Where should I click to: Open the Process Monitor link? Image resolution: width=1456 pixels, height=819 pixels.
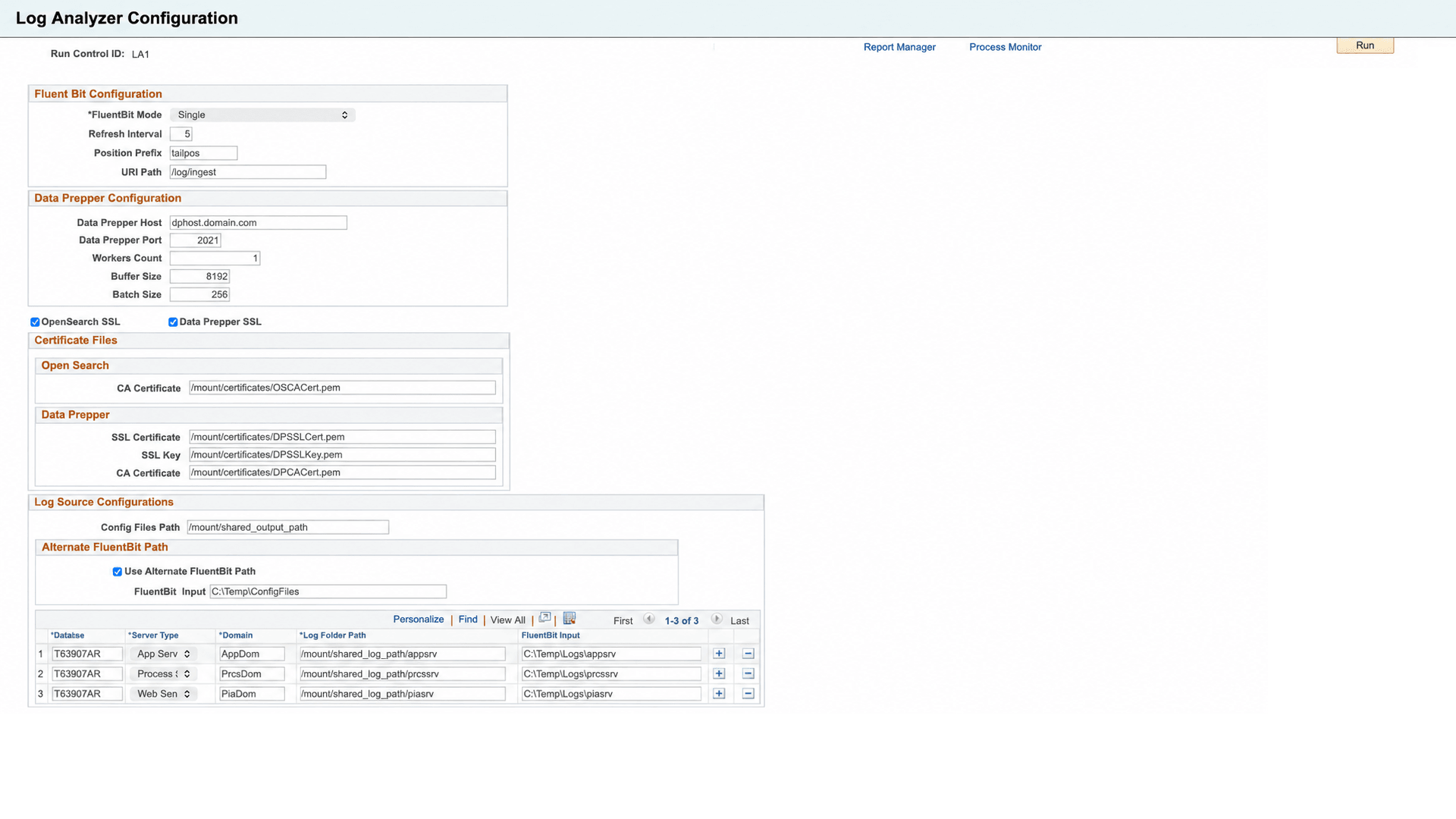[1005, 47]
